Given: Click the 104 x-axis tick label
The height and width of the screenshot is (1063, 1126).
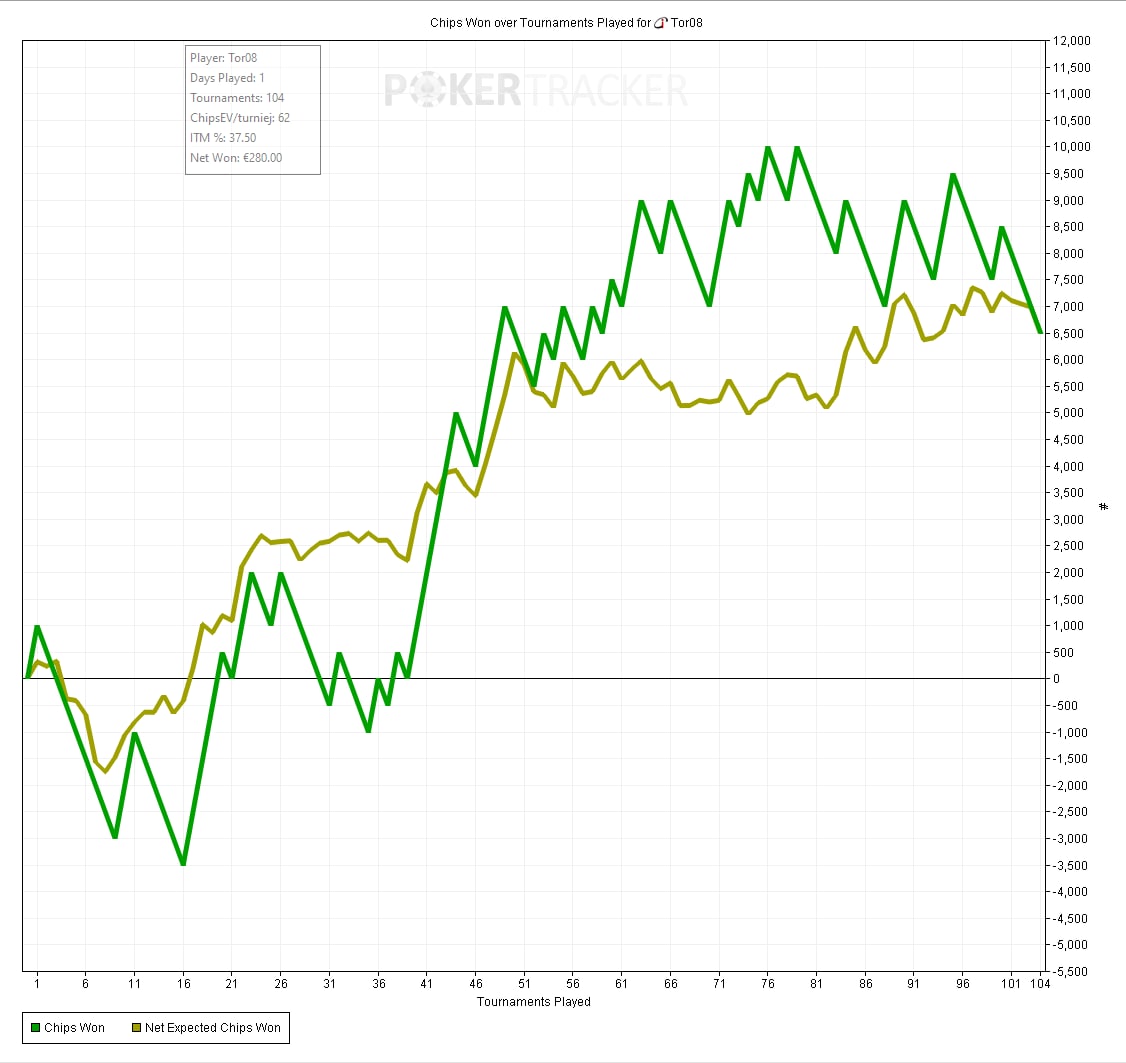Looking at the screenshot, I should [1041, 982].
